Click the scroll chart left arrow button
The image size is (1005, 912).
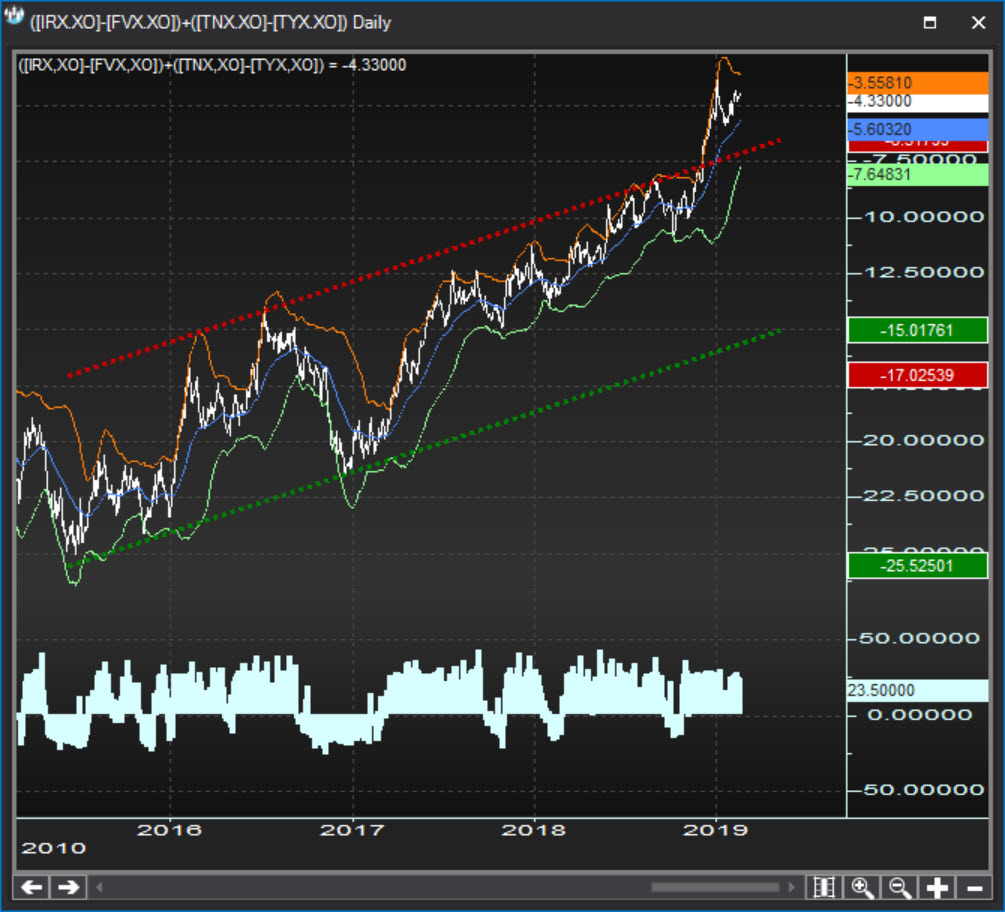coord(33,887)
